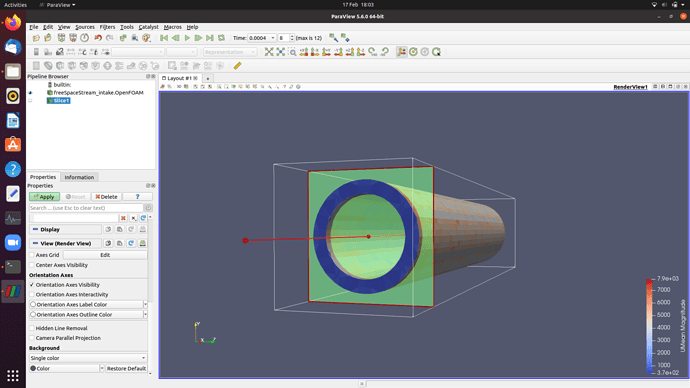This screenshot has height=388, width=690.
Task: Click the Axes Grid Edit button
Action: click(105, 255)
